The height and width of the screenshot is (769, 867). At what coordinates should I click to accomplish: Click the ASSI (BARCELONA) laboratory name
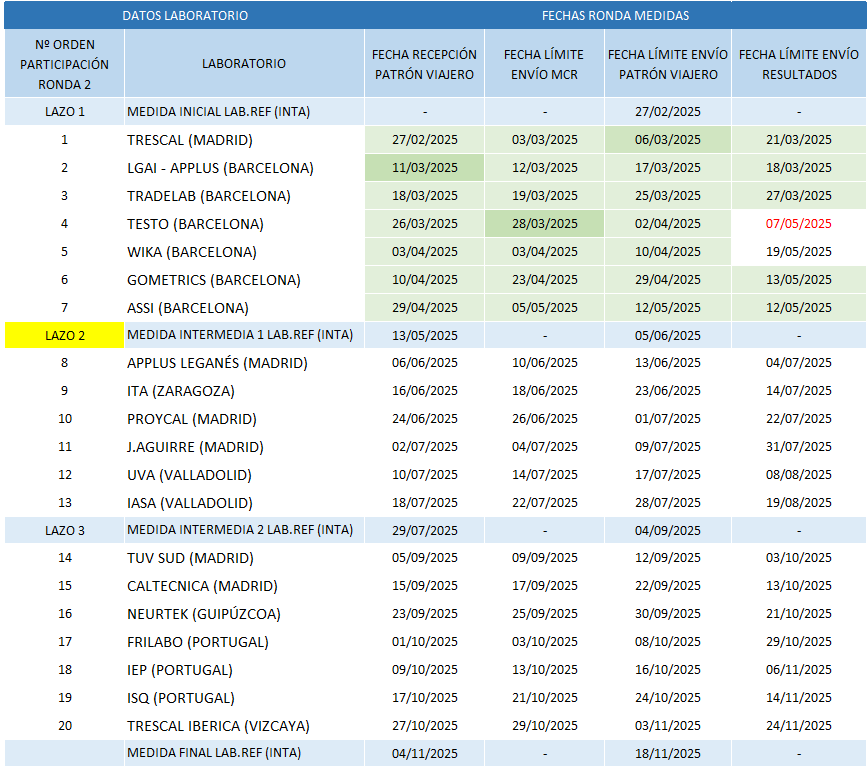point(188,308)
